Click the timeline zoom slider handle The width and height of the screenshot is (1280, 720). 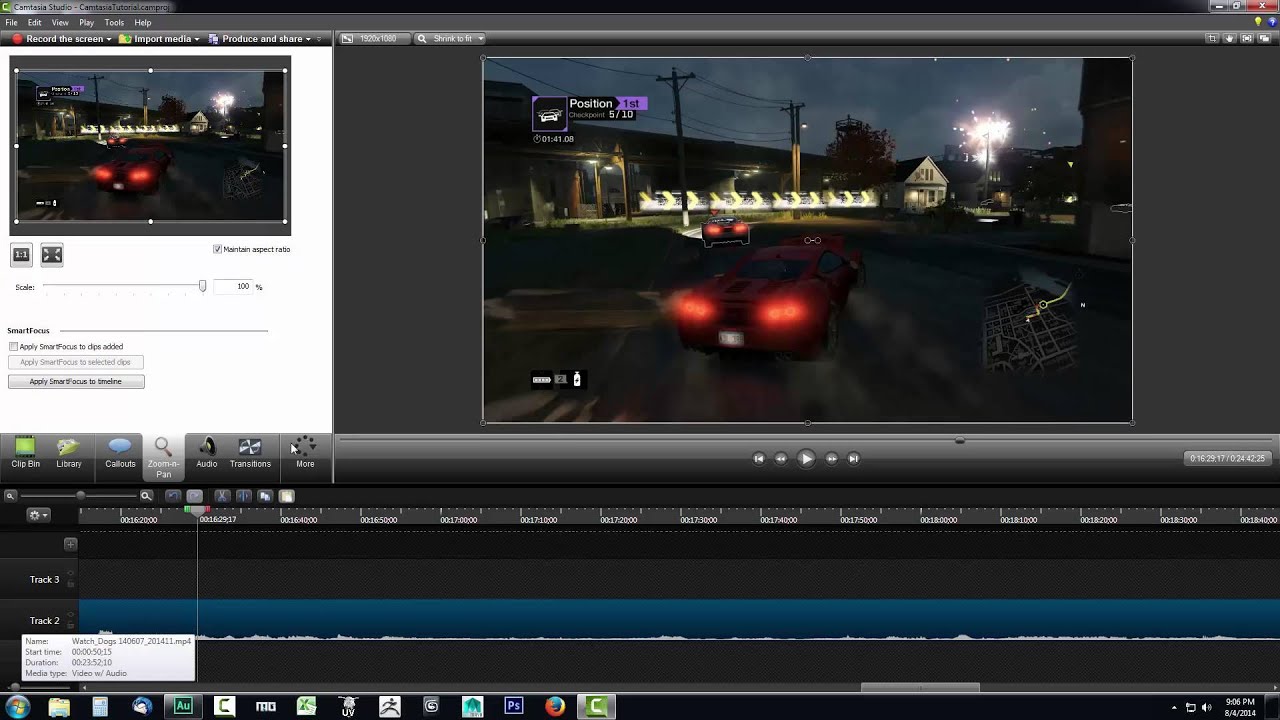click(x=80, y=496)
